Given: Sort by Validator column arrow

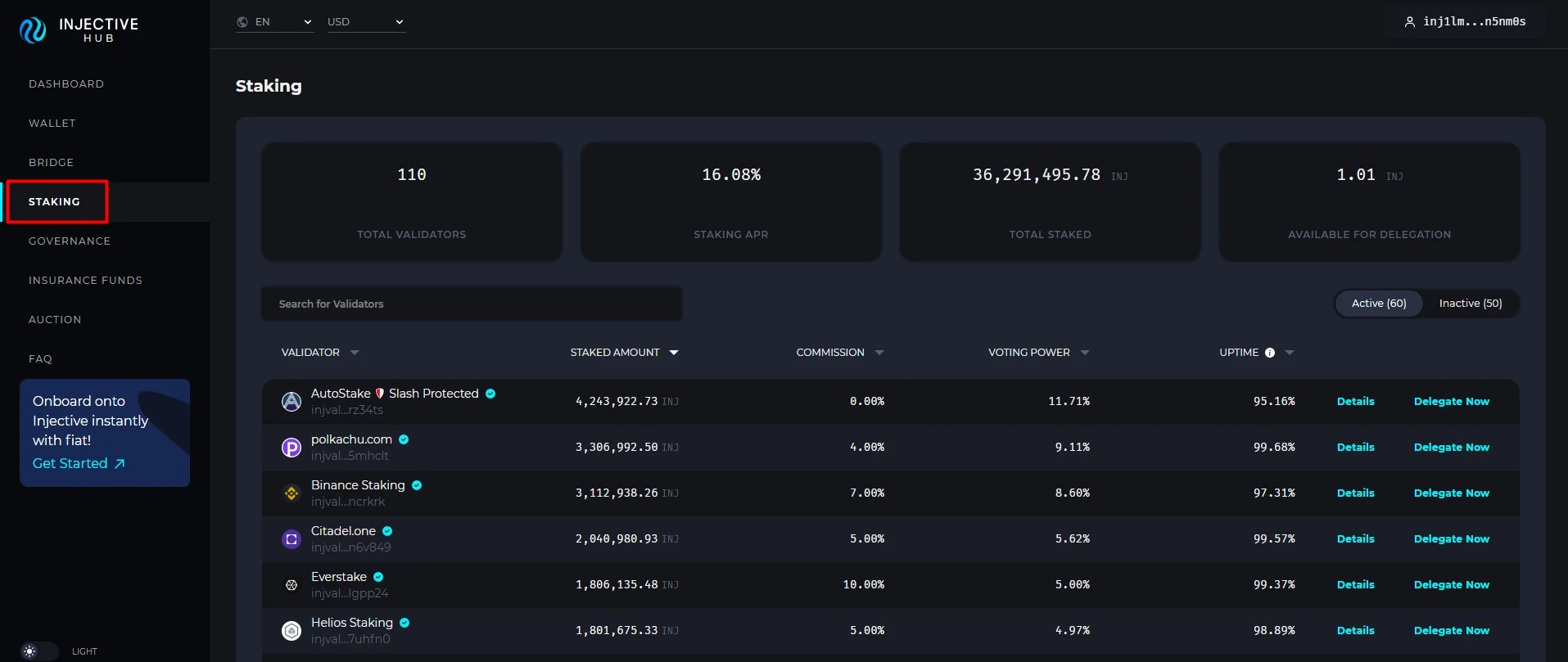Looking at the screenshot, I should coord(355,353).
